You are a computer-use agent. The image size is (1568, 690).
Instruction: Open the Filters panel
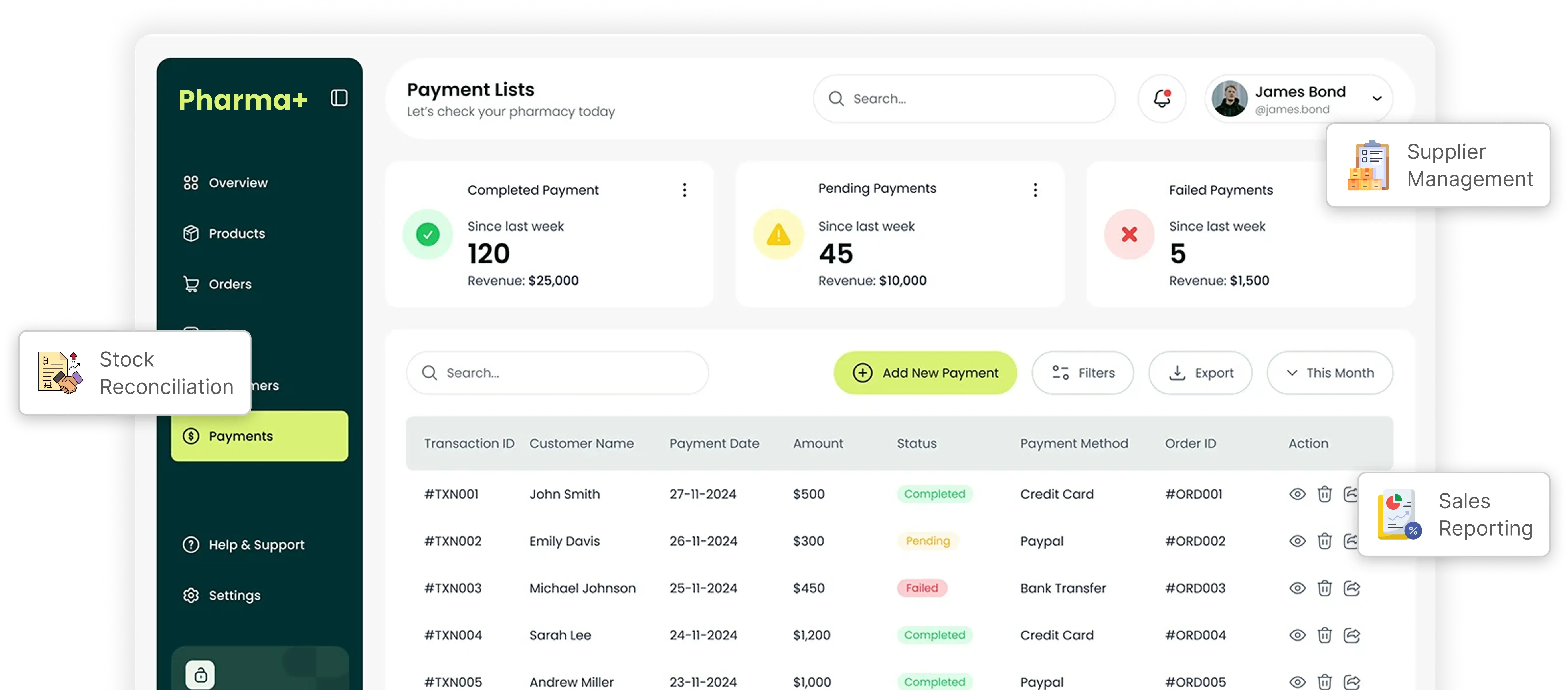pos(1083,373)
